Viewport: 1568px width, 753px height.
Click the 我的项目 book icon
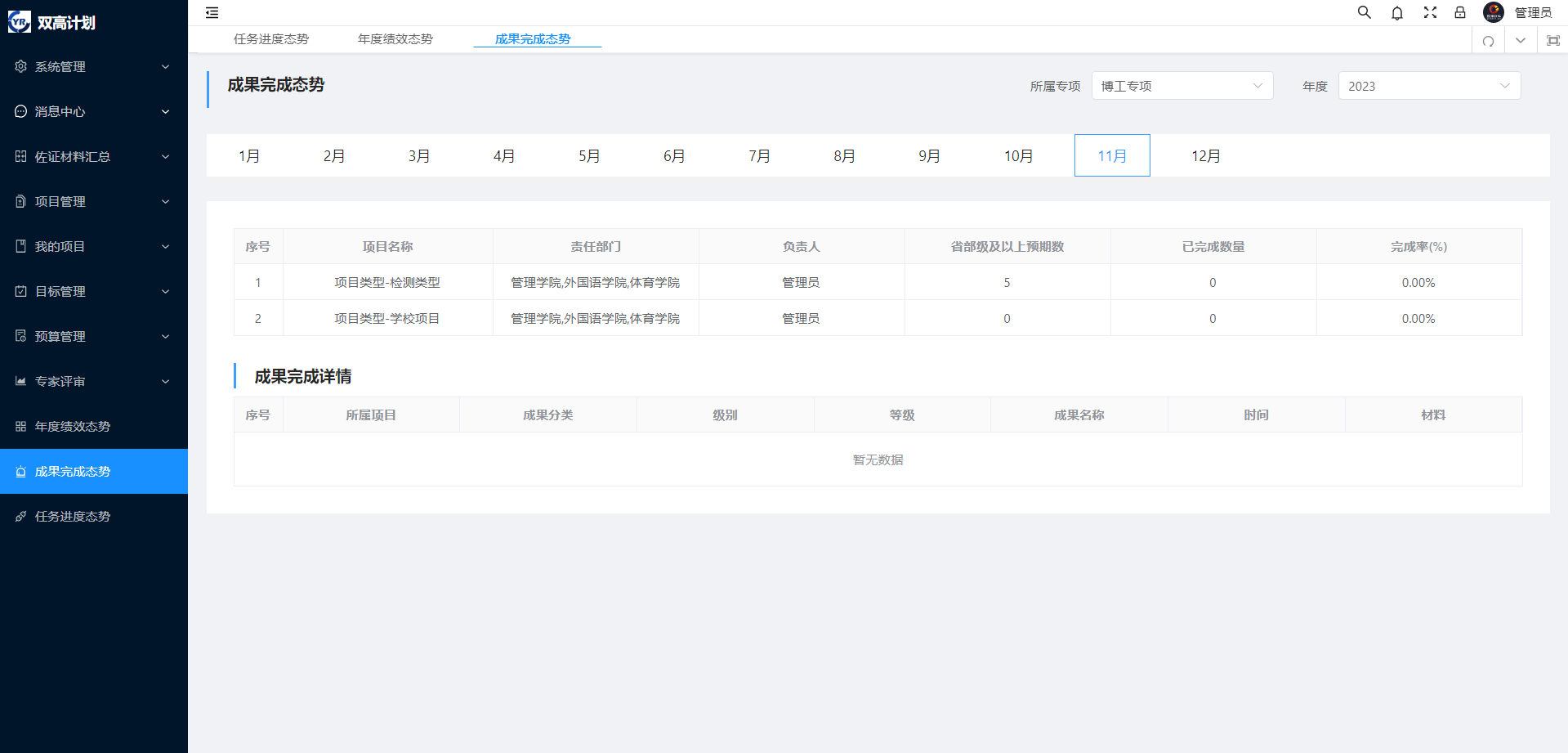coord(21,246)
